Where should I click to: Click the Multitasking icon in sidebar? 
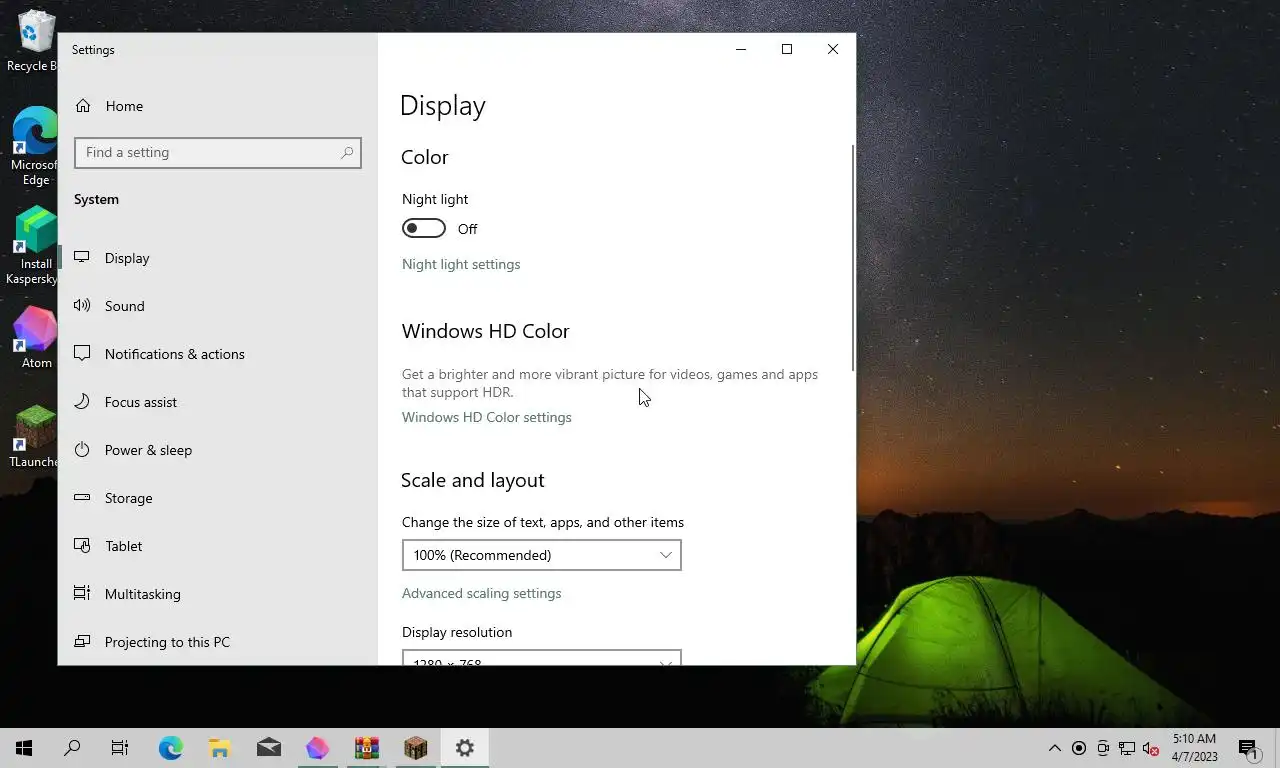[x=82, y=594]
